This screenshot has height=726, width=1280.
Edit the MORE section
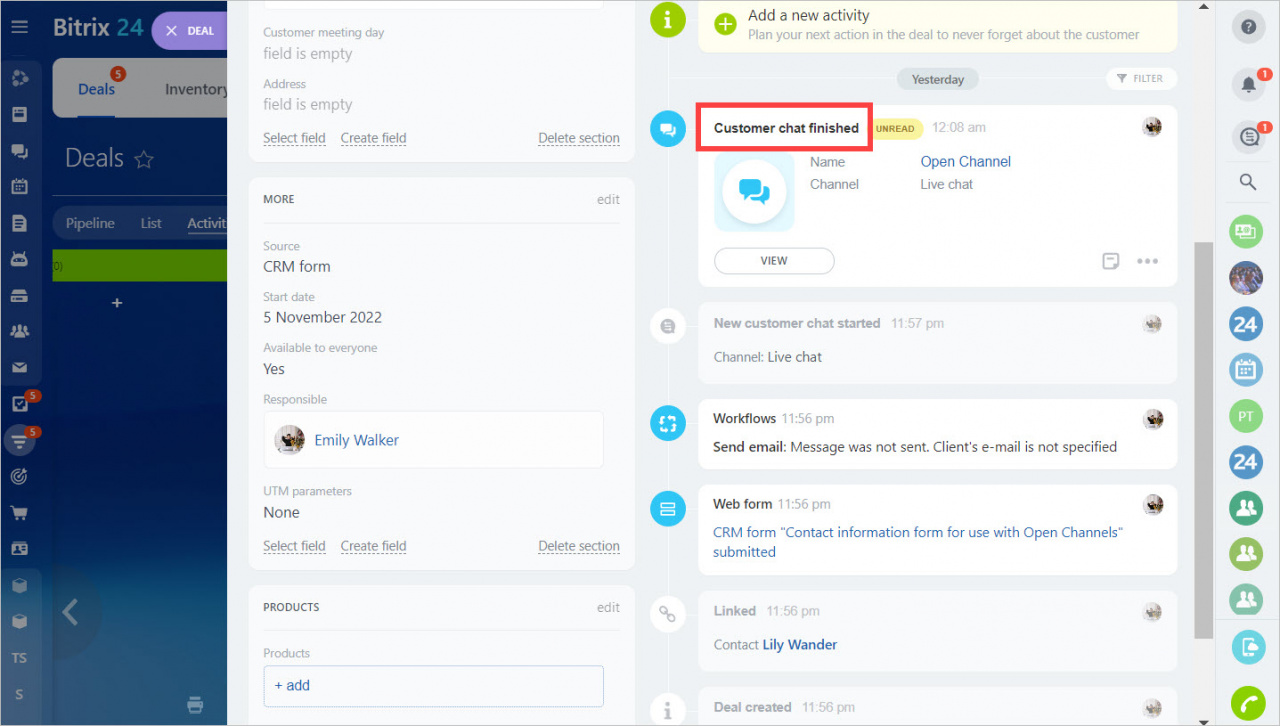[x=608, y=199]
